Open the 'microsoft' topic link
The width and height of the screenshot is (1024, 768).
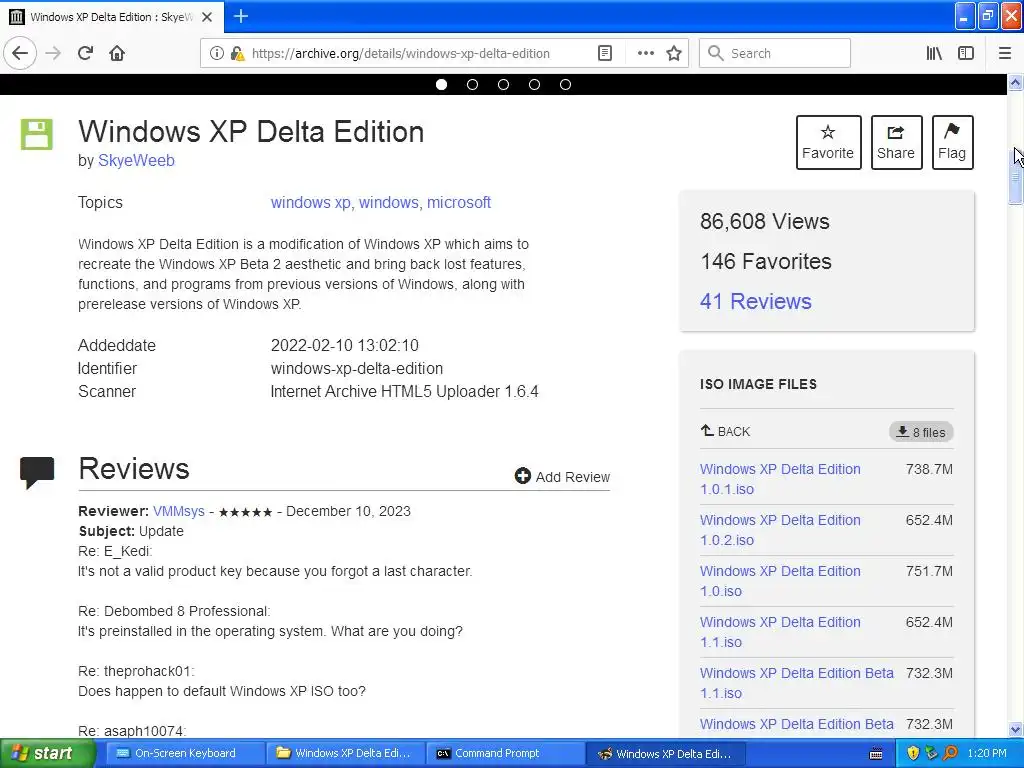(x=458, y=202)
